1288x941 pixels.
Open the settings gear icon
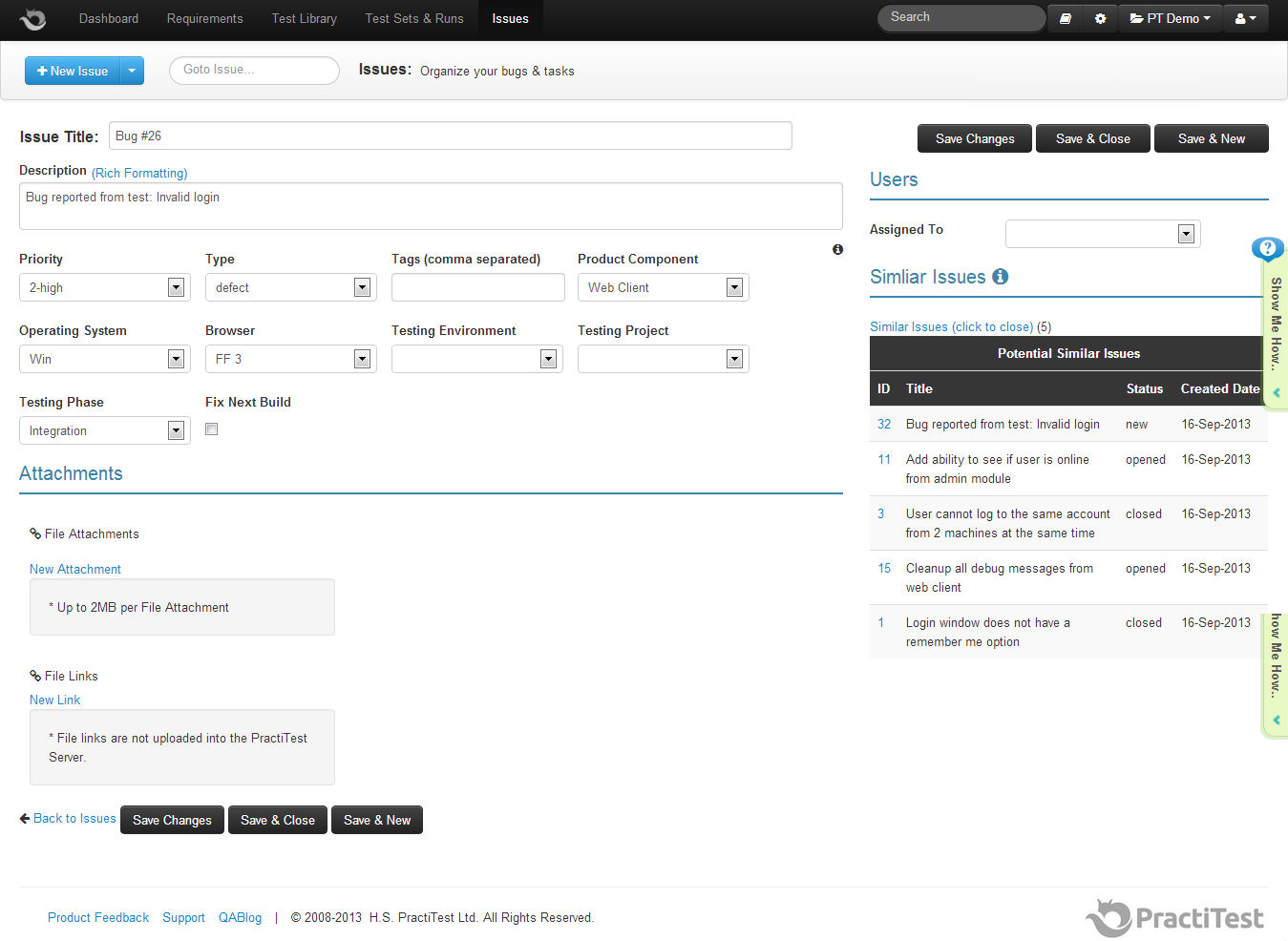pos(1100,18)
